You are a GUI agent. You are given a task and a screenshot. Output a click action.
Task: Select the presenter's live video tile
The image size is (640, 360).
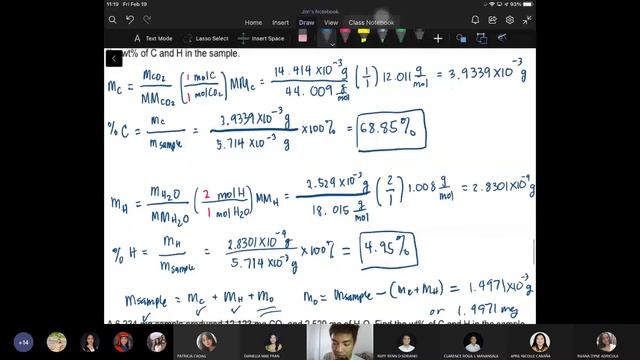[x=340, y=342]
